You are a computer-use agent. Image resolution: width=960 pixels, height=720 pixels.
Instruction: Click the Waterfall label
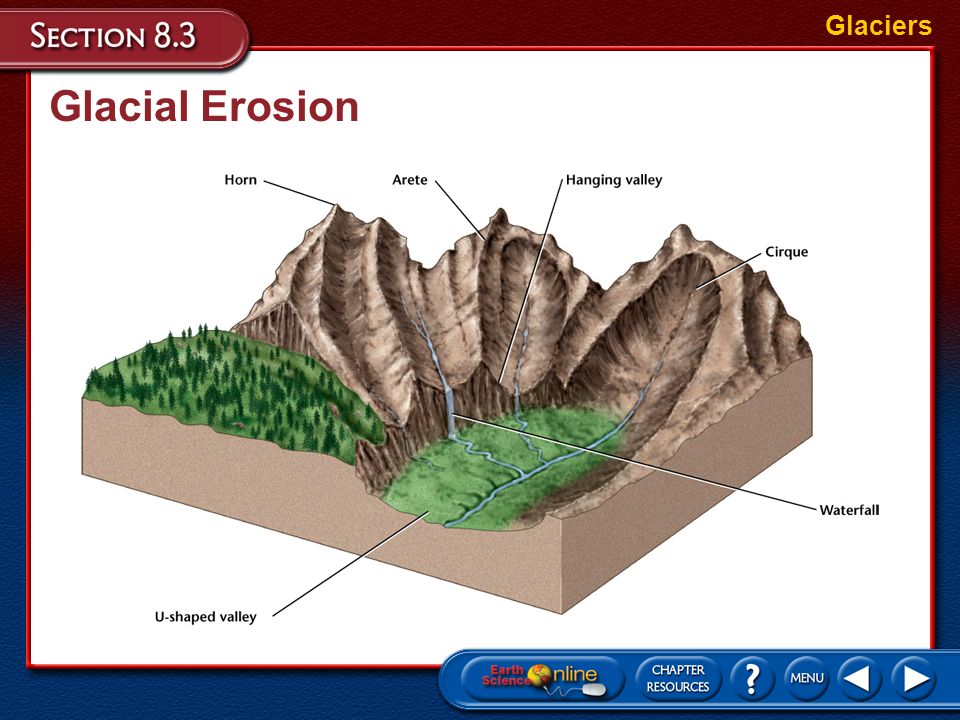tap(849, 510)
